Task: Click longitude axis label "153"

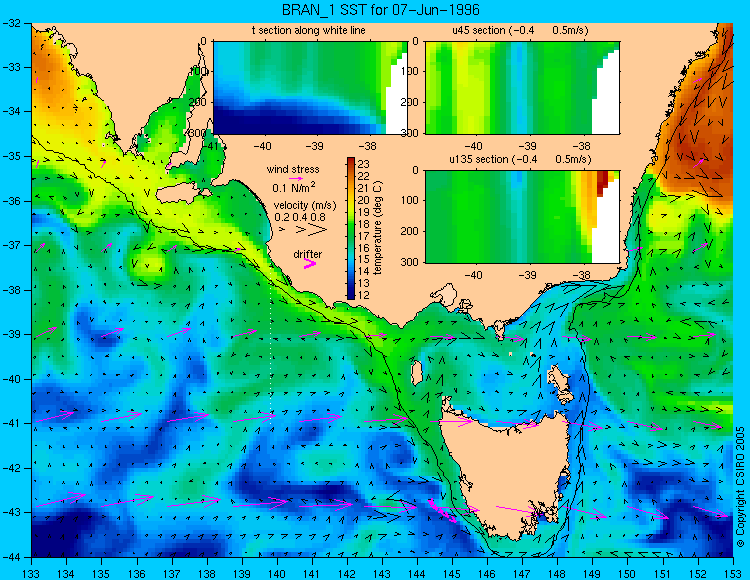Action: [733, 574]
